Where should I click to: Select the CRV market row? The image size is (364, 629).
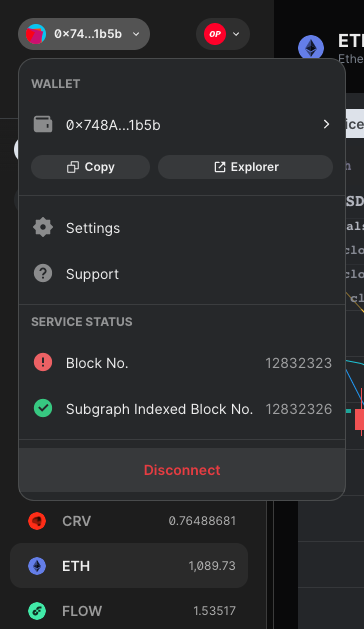(129, 521)
